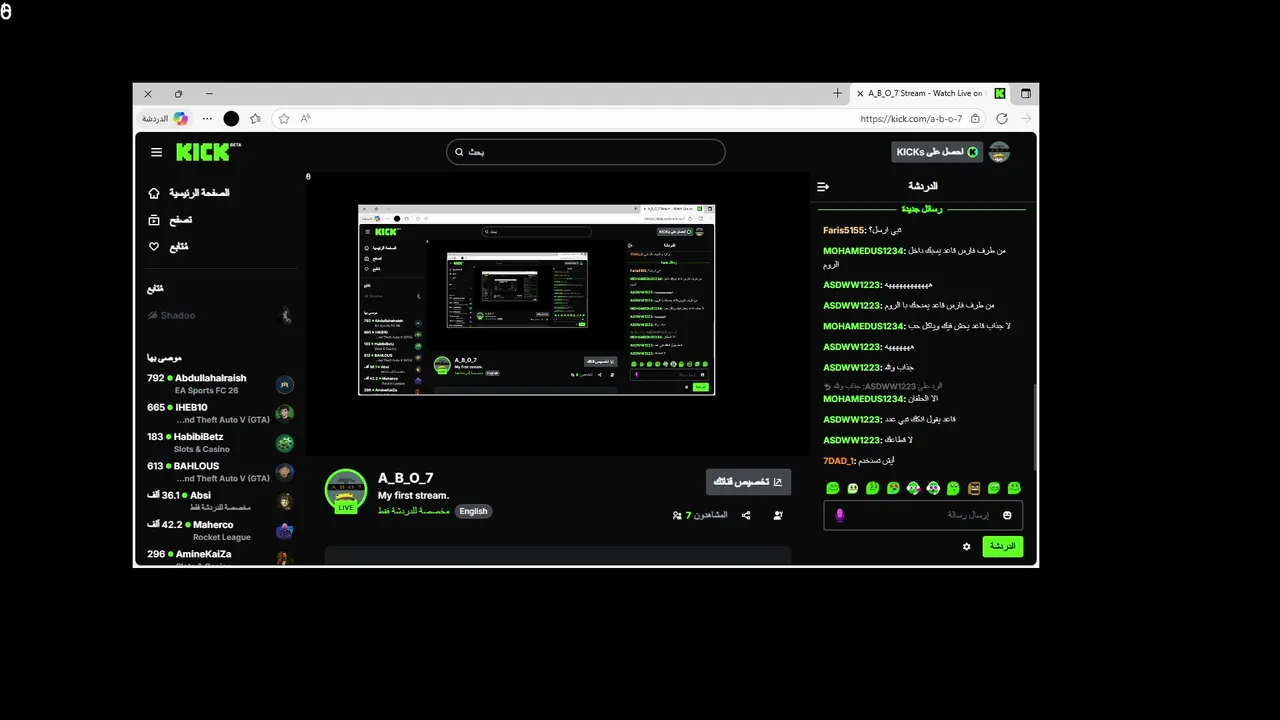Click the Get KICKs button
Viewport: 1280px width, 720px height.
(937, 152)
